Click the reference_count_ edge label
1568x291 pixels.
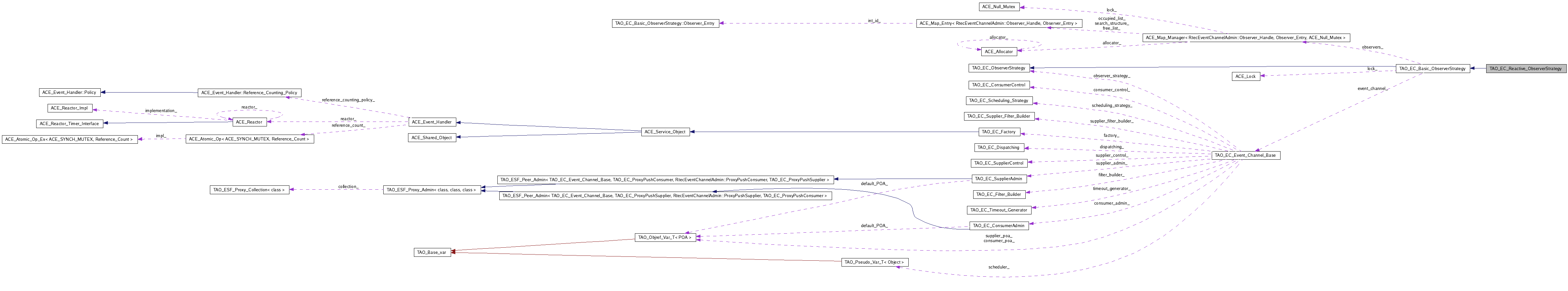pos(348,125)
